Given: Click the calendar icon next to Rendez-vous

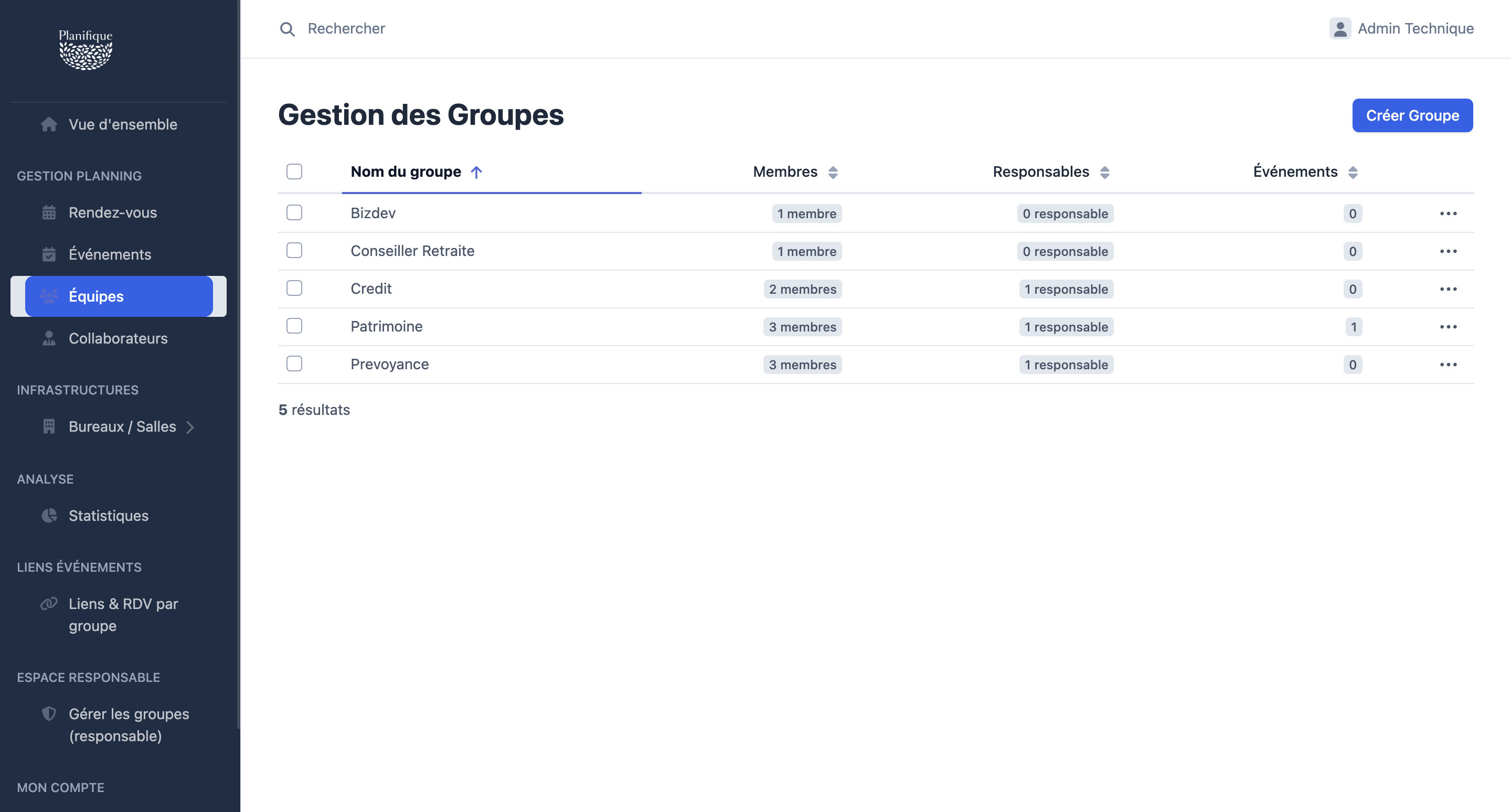Looking at the screenshot, I should [x=49, y=212].
